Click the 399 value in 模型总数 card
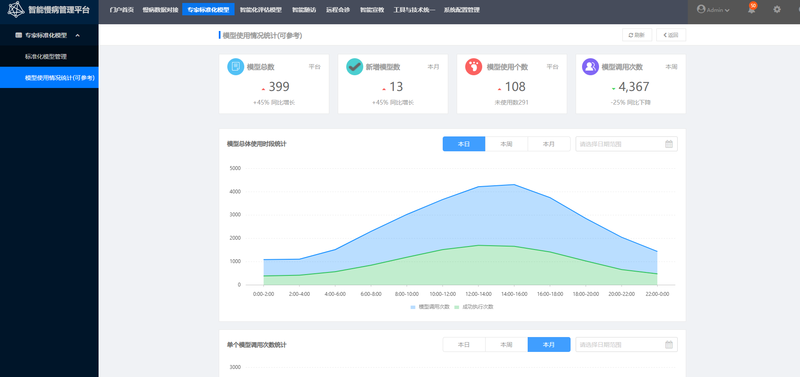The height and width of the screenshot is (377, 800). (279, 87)
